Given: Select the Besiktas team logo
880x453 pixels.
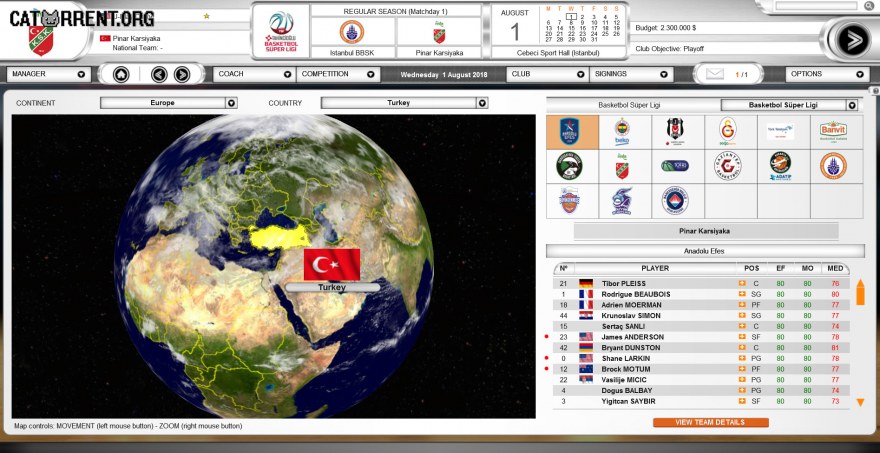Looking at the screenshot, I should coord(676,132).
